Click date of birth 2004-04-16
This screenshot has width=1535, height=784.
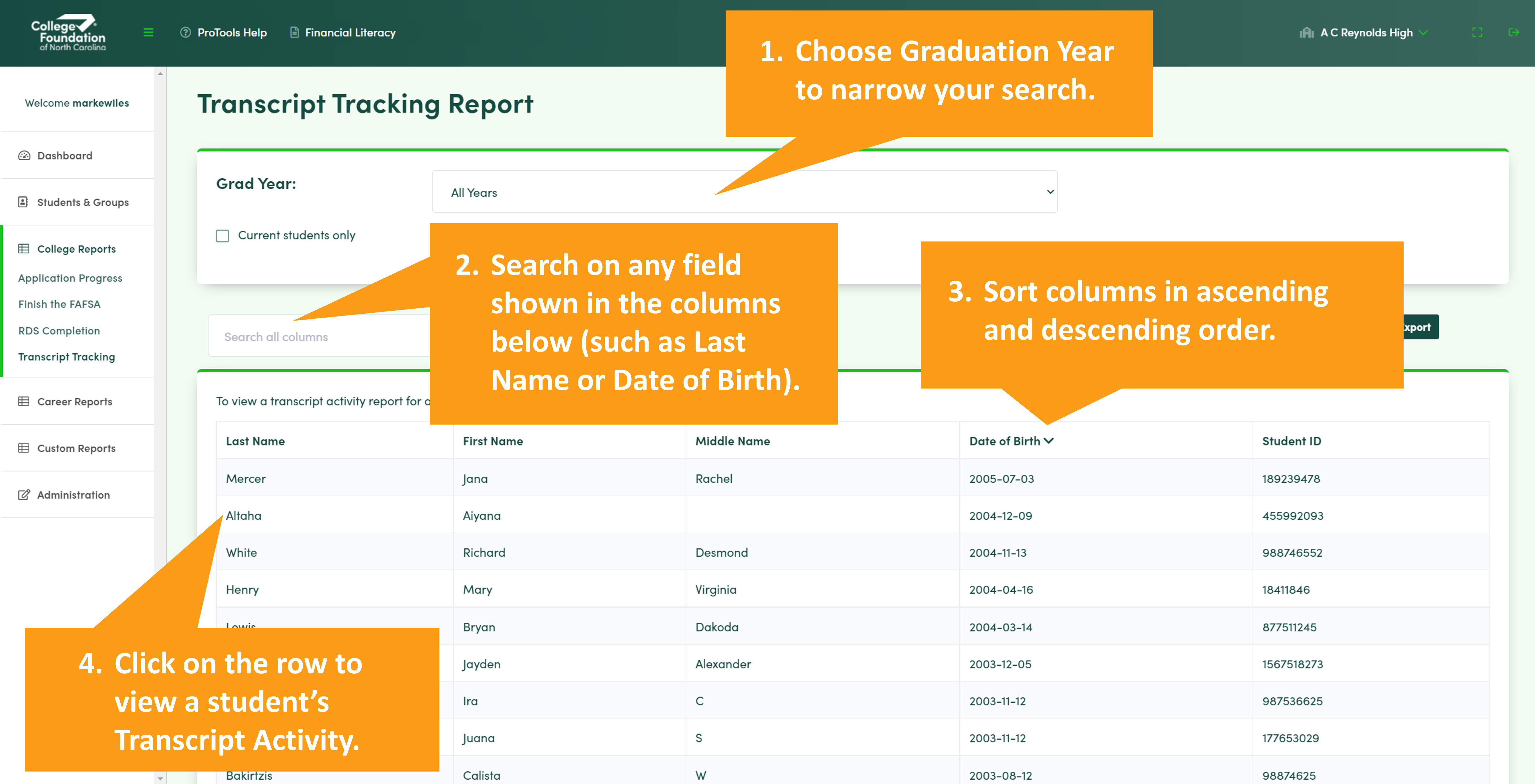click(x=1001, y=589)
